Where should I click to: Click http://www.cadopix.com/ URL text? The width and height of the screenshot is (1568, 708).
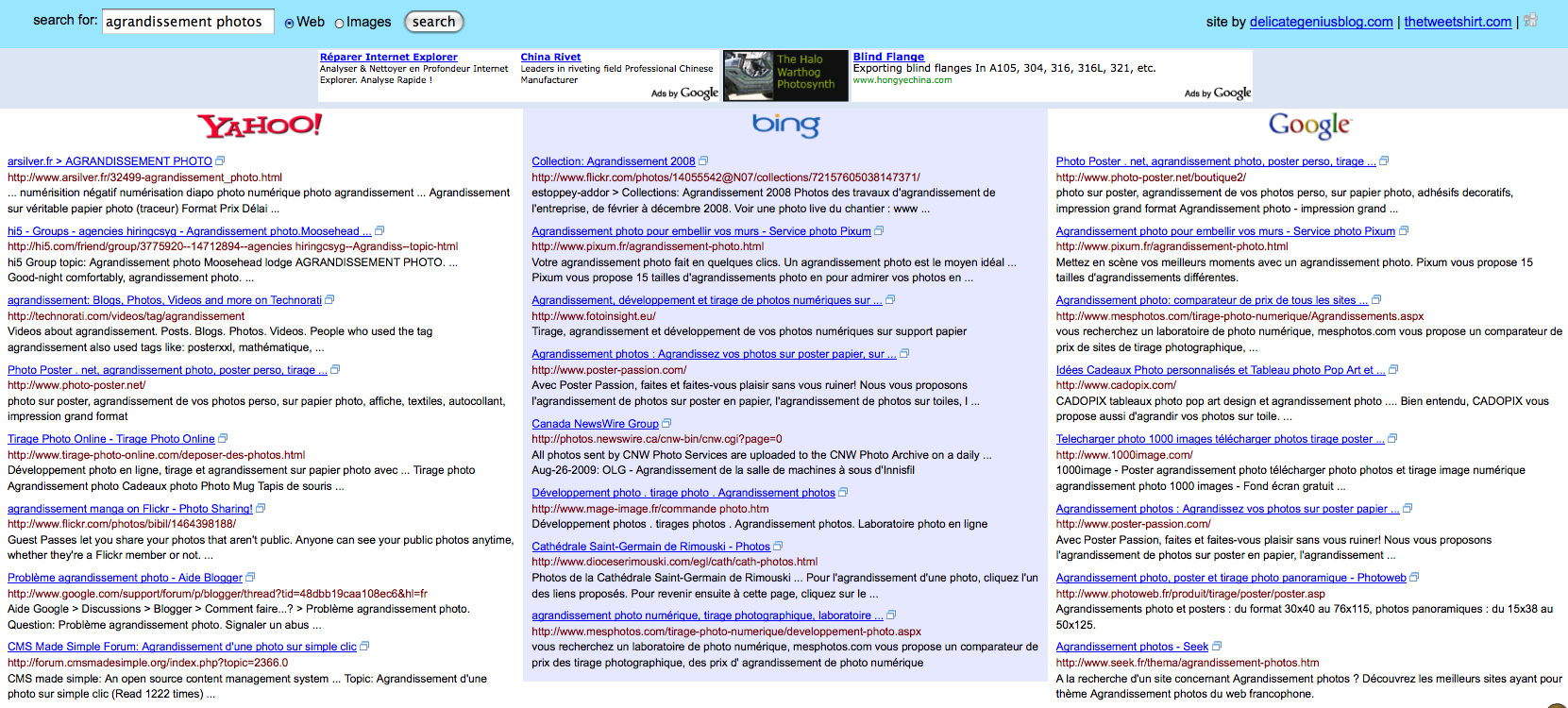pyautogui.click(x=1116, y=385)
